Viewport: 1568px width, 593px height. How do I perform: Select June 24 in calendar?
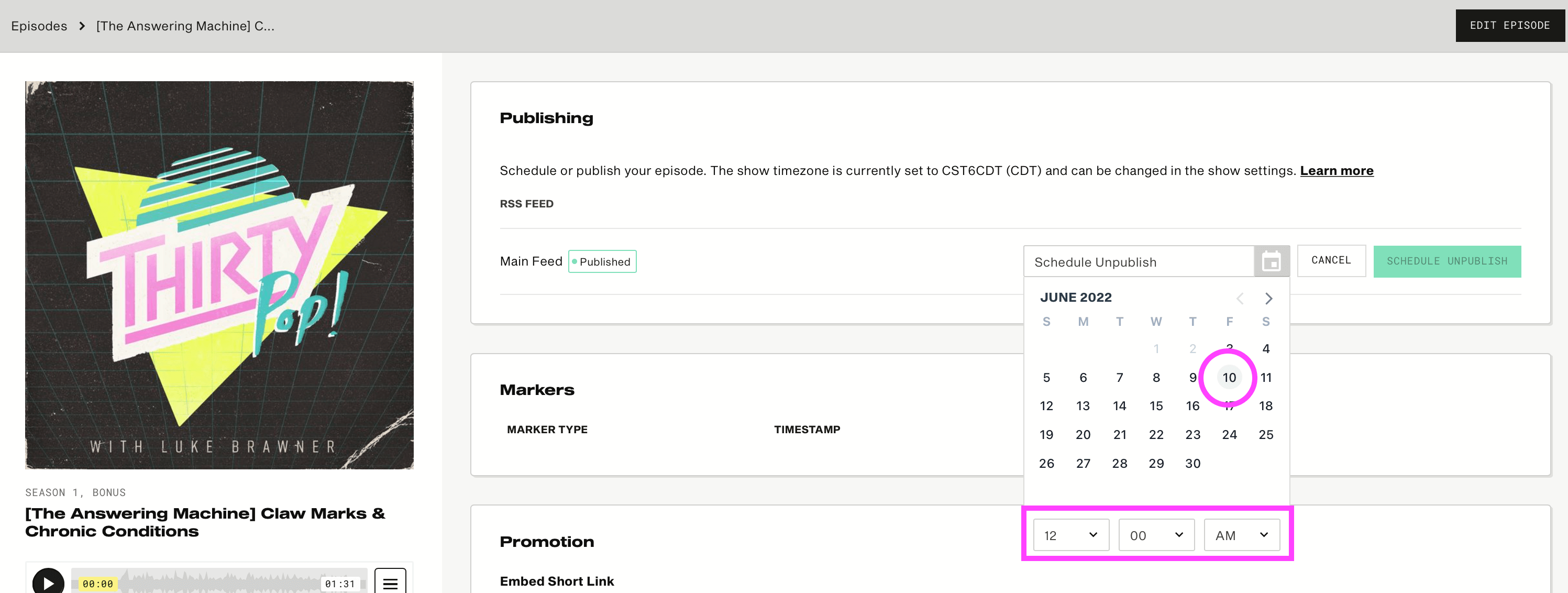(1229, 435)
